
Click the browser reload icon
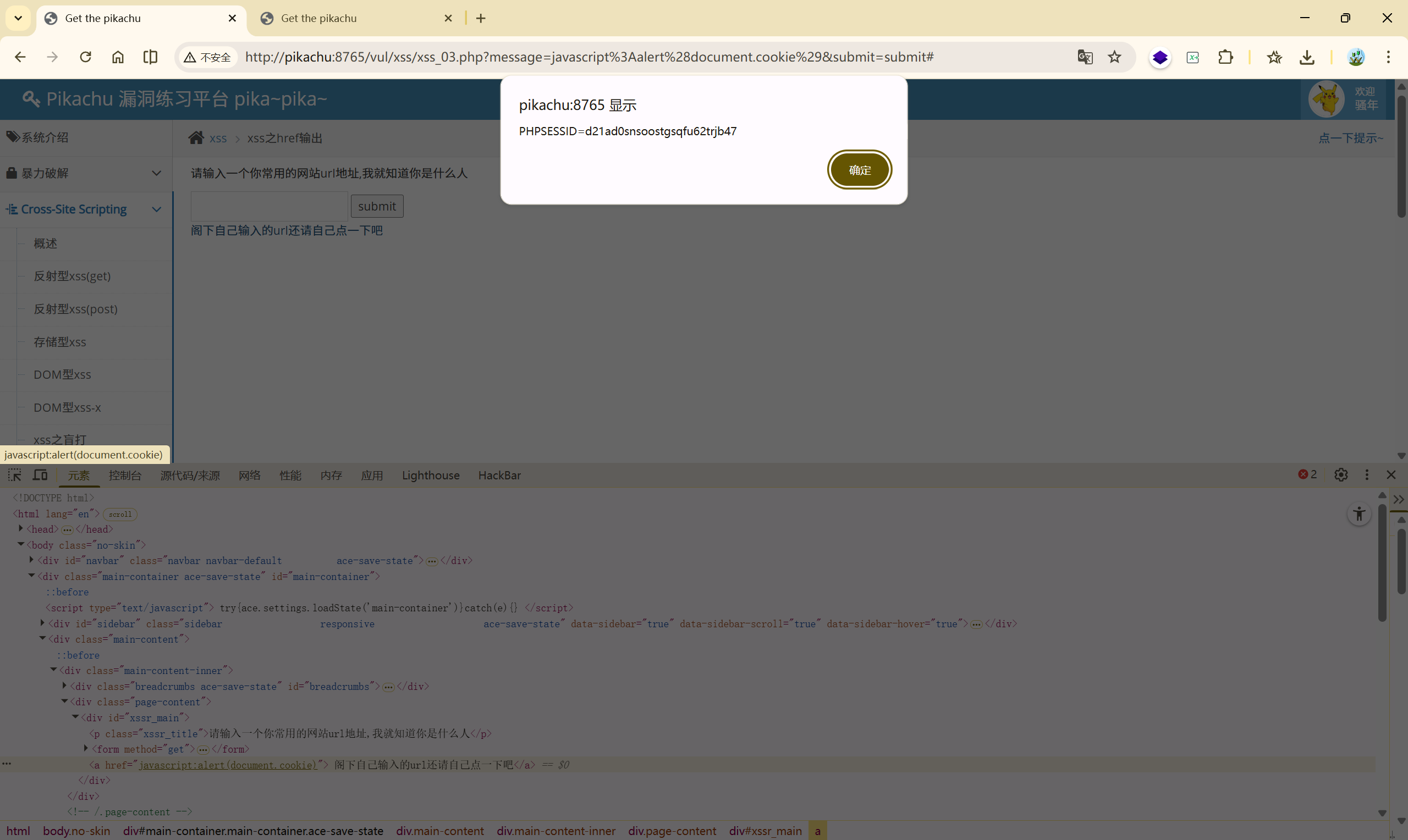click(x=85, y=57)
